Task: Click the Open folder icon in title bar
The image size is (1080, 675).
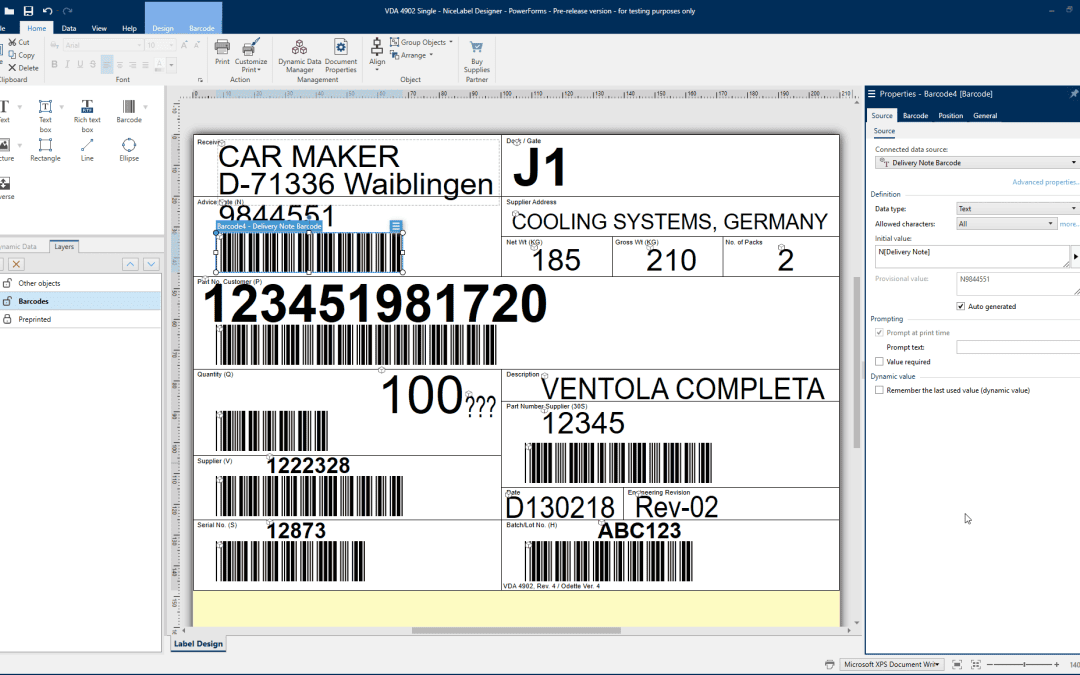Action: tap(8, 11)
